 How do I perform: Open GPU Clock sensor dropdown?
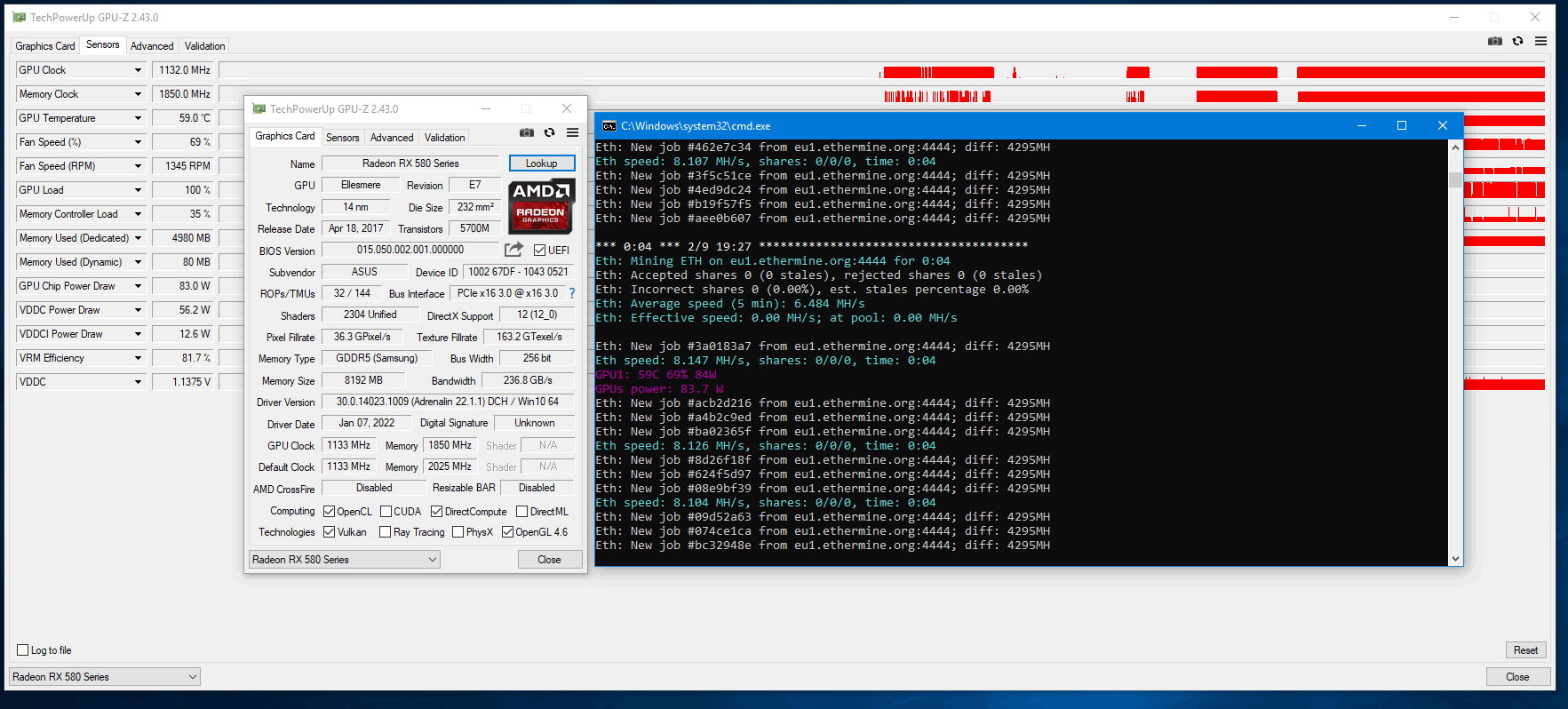(138, 70)
